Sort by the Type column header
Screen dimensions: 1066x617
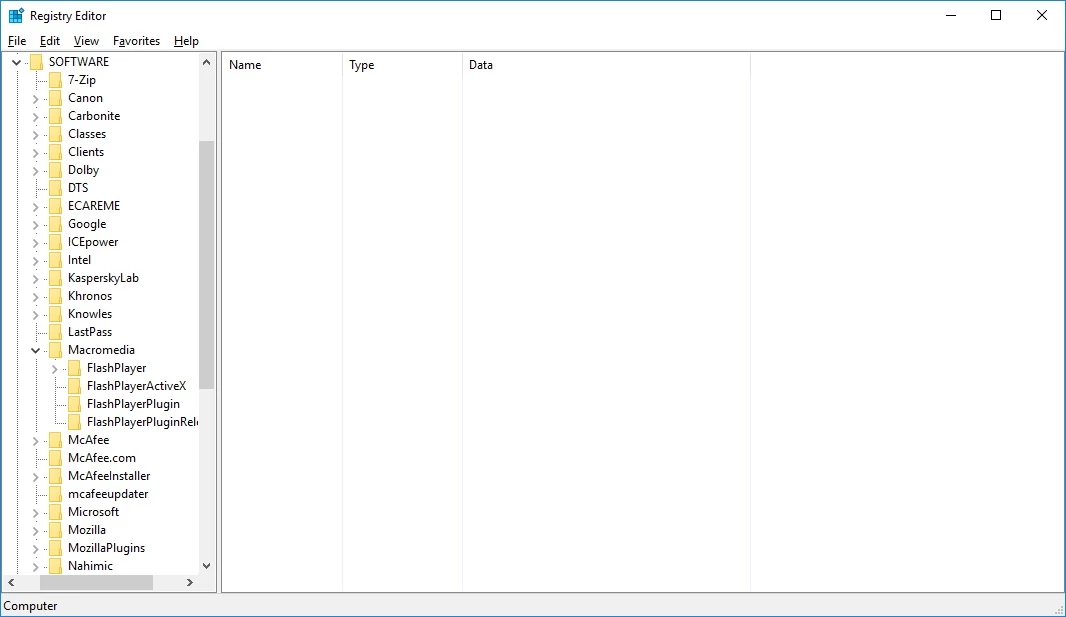pos(402,65)
